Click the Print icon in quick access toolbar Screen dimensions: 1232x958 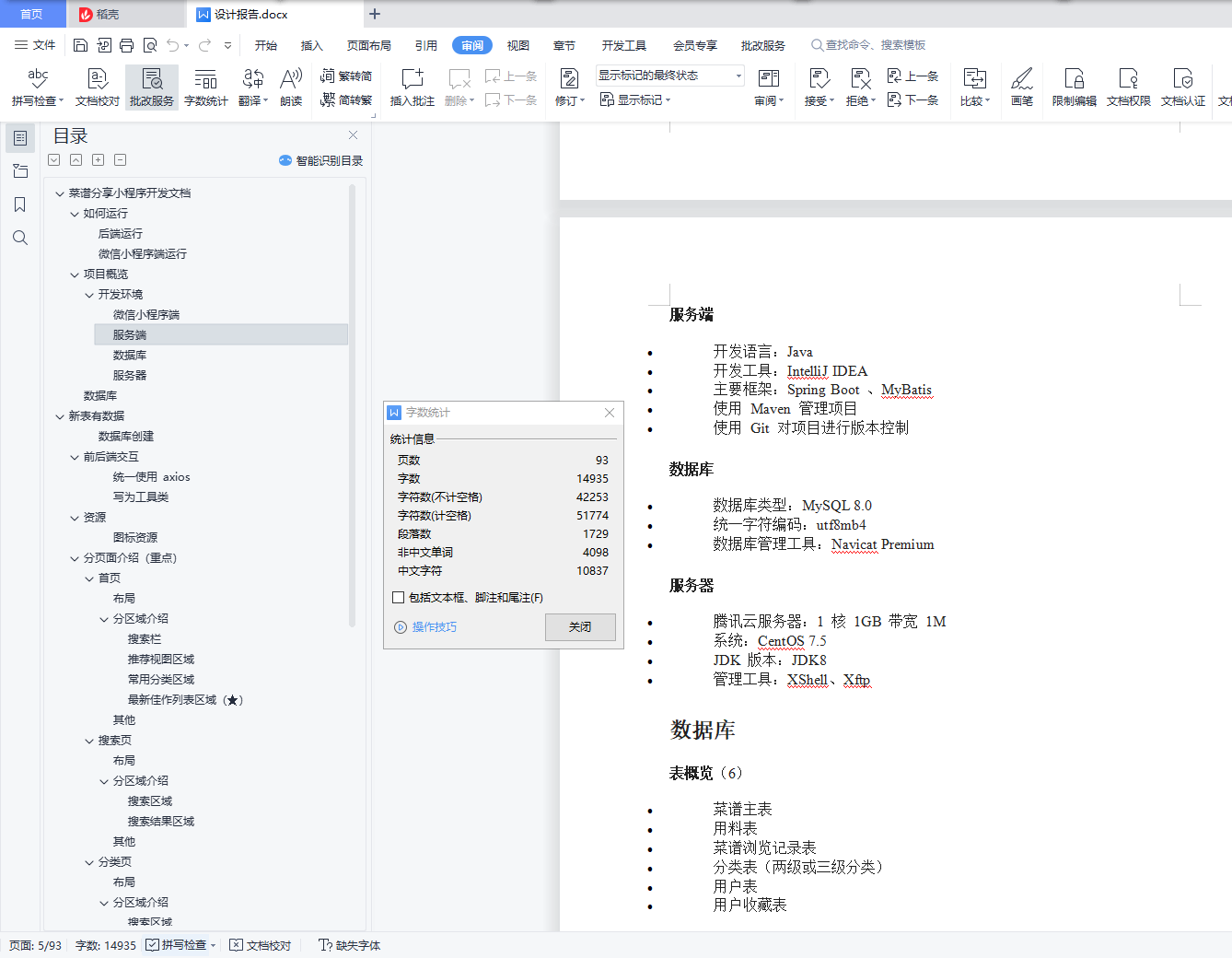pyautogui.click(x=127, y=45)
